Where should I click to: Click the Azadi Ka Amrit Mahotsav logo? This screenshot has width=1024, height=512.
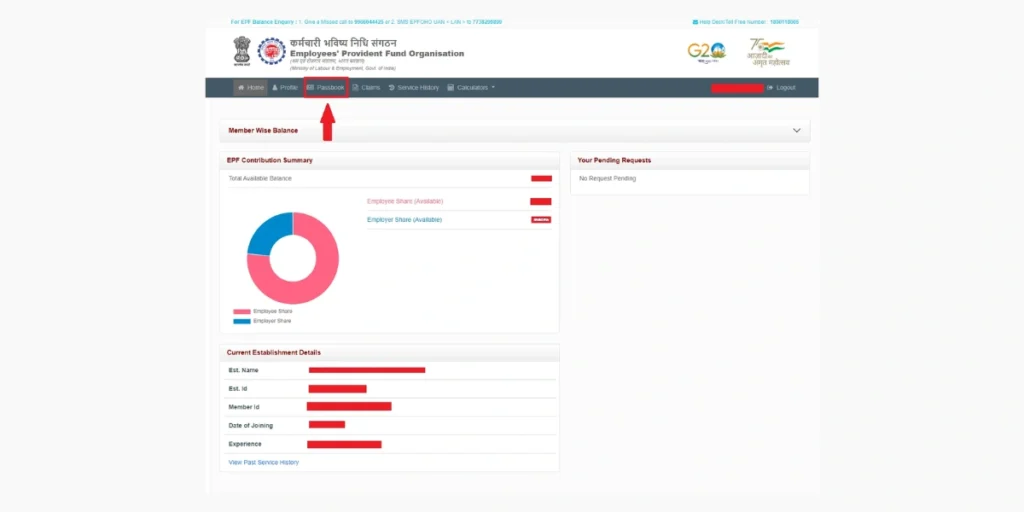(x=768, y=52)
